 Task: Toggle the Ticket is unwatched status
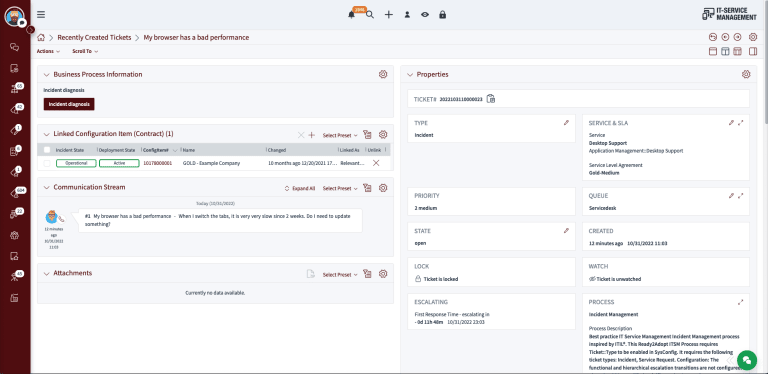(615, 279)
